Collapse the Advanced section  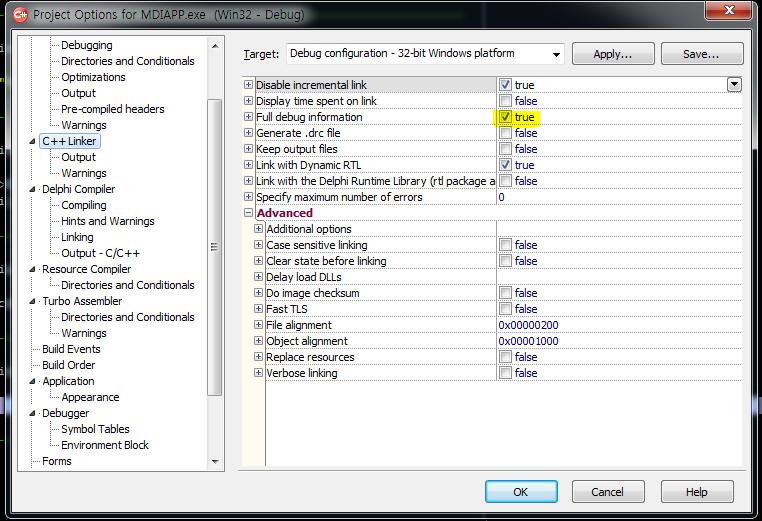click(x=249, y=213)
